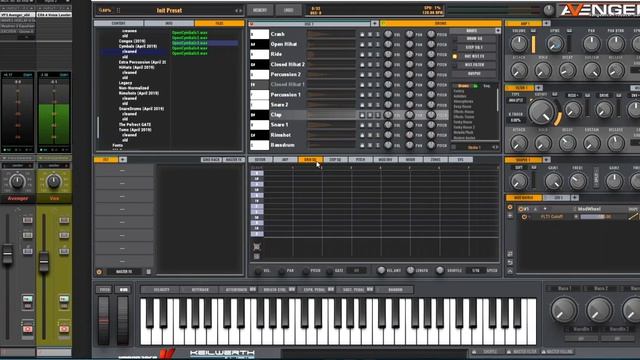This screenshot has height=360, width=640.
Task: Click the Init Preset name field
Action: click(169, 11)
